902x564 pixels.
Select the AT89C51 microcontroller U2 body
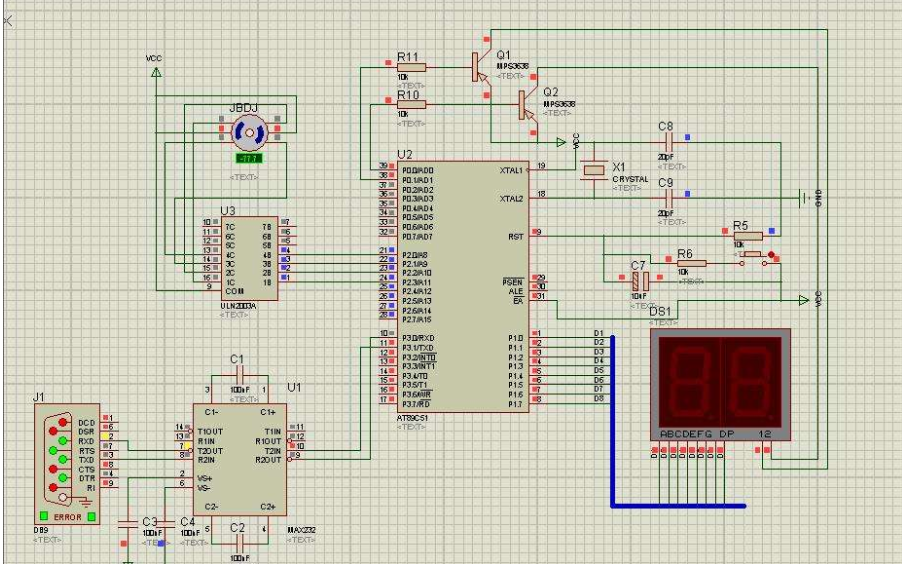pyautogui.click(x=466, y=290)
